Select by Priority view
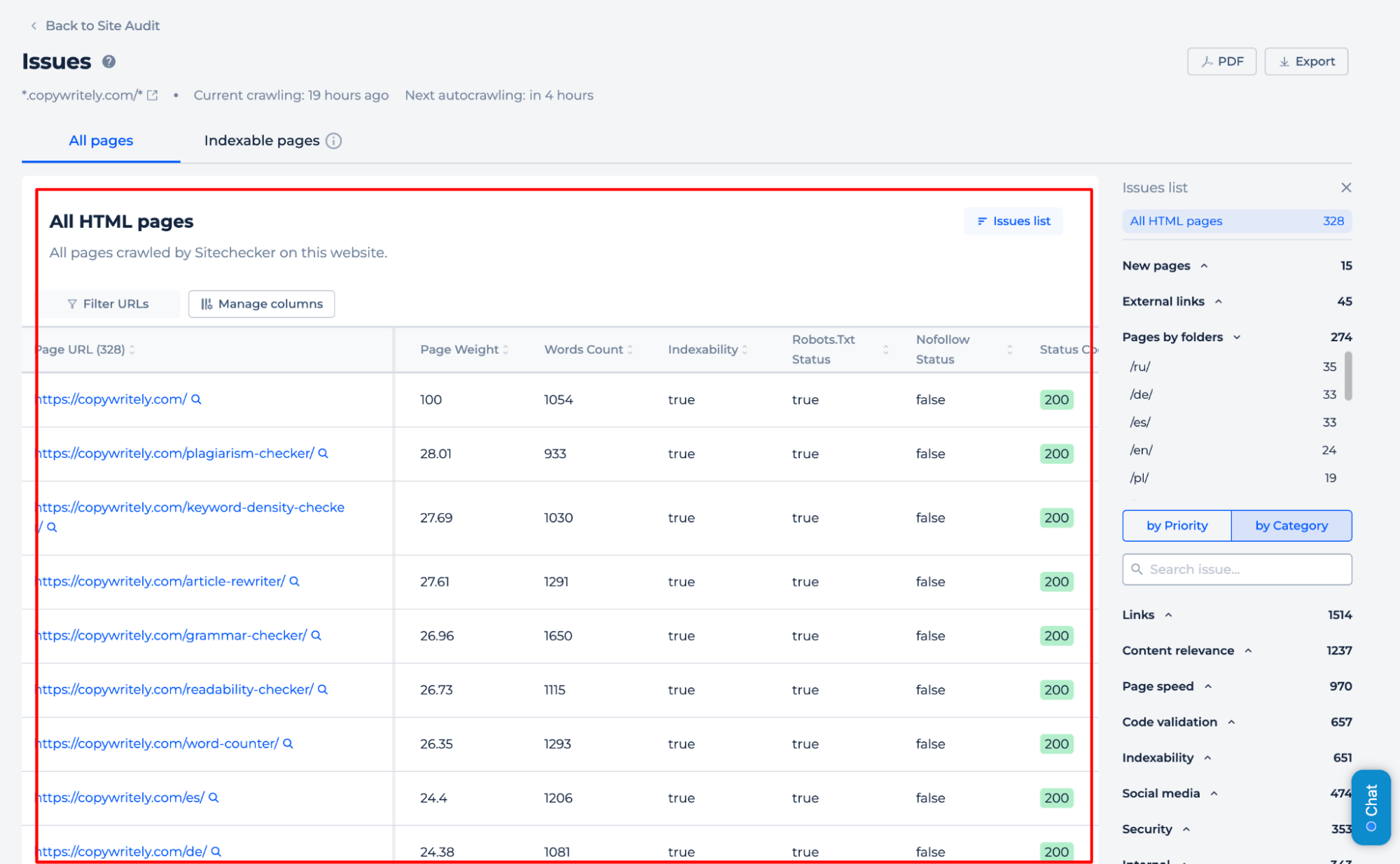 click(x=1177, y=526)
